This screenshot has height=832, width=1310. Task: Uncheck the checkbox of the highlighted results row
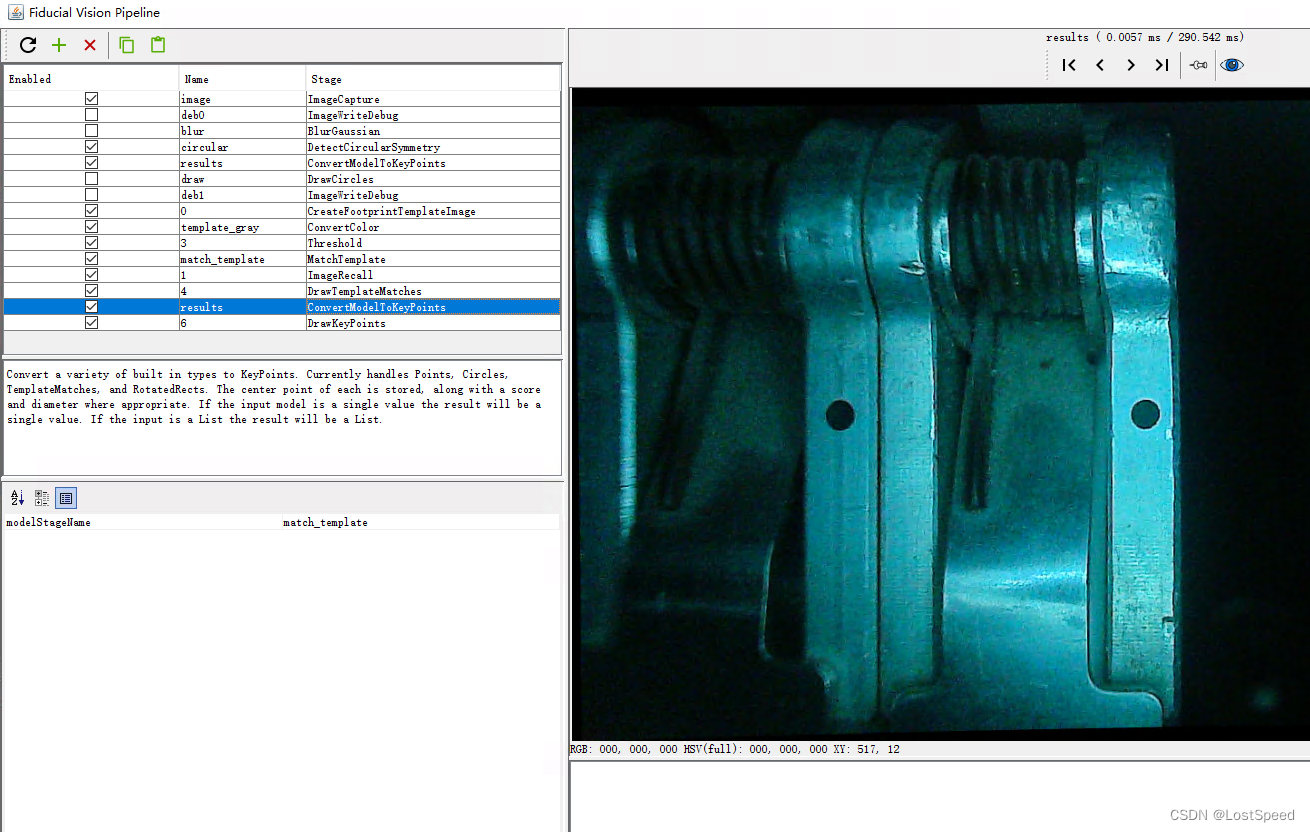point(92,307)
